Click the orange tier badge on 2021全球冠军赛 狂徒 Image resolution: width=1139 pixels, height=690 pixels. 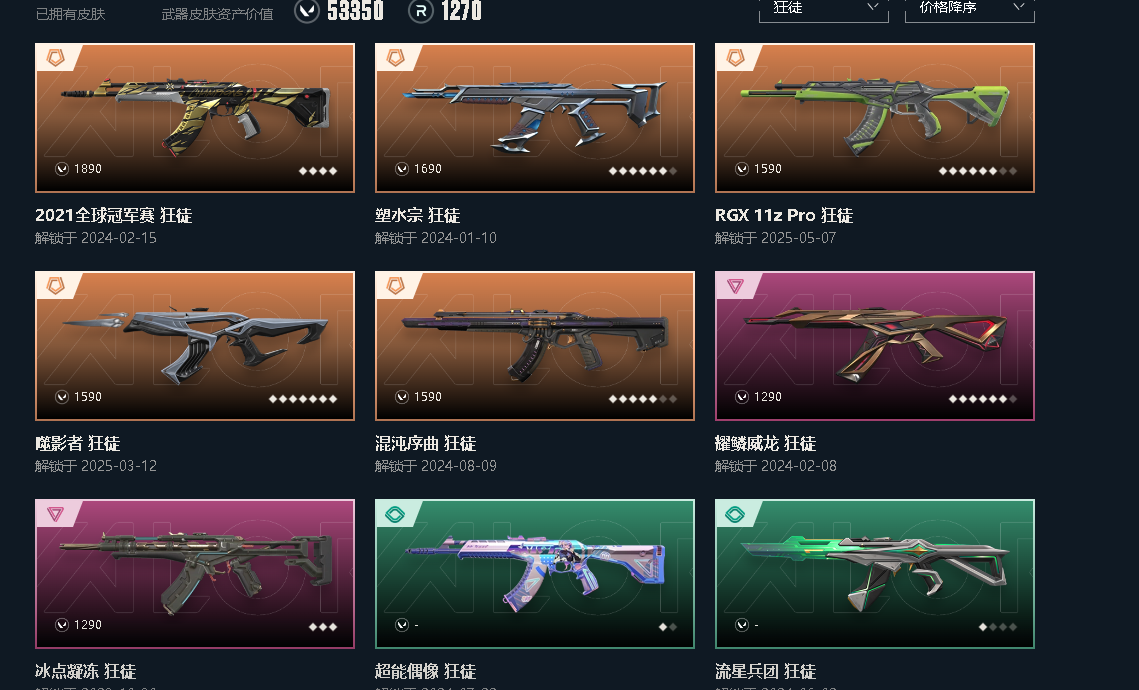(55, 57)
